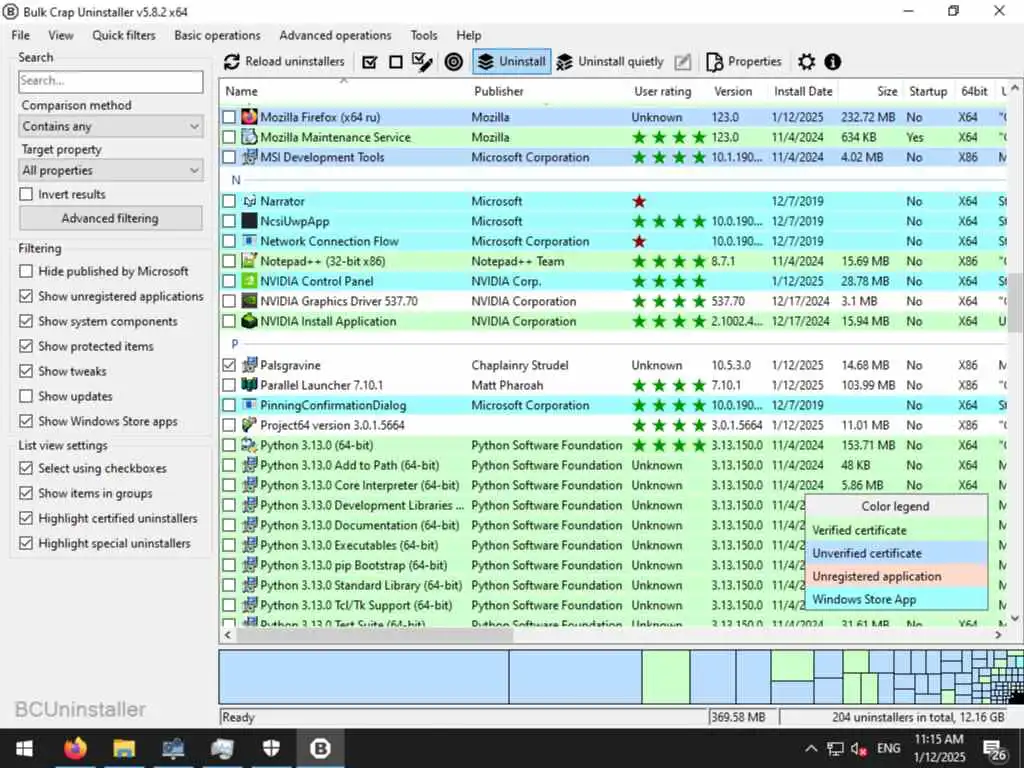Click Uninstall quietly in the toolbar
The width and height of the screenshot is (1024, 768).
[x=609, y=62]
